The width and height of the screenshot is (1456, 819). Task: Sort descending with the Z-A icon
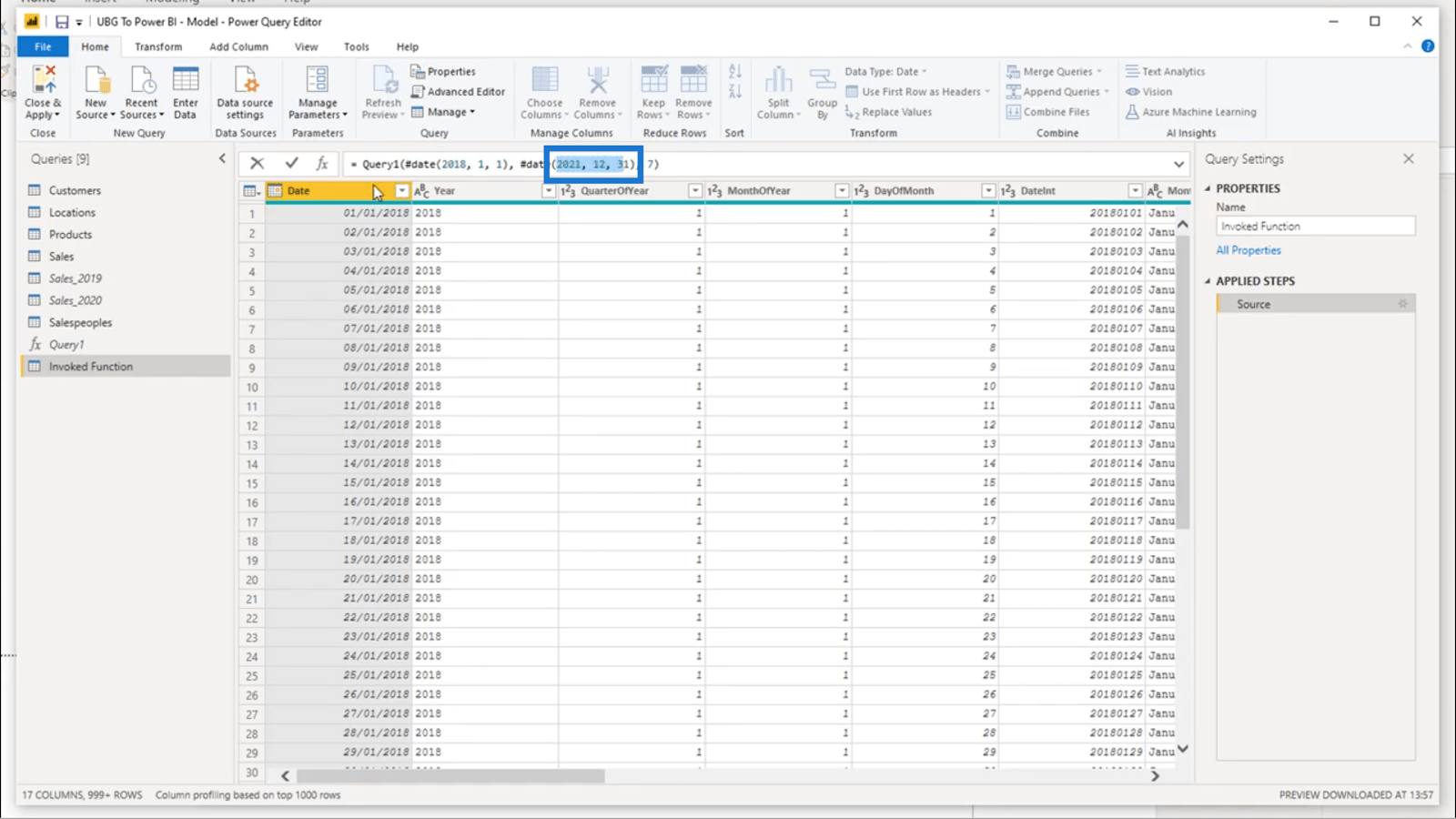pyautogui.click(x=735, y=91)
